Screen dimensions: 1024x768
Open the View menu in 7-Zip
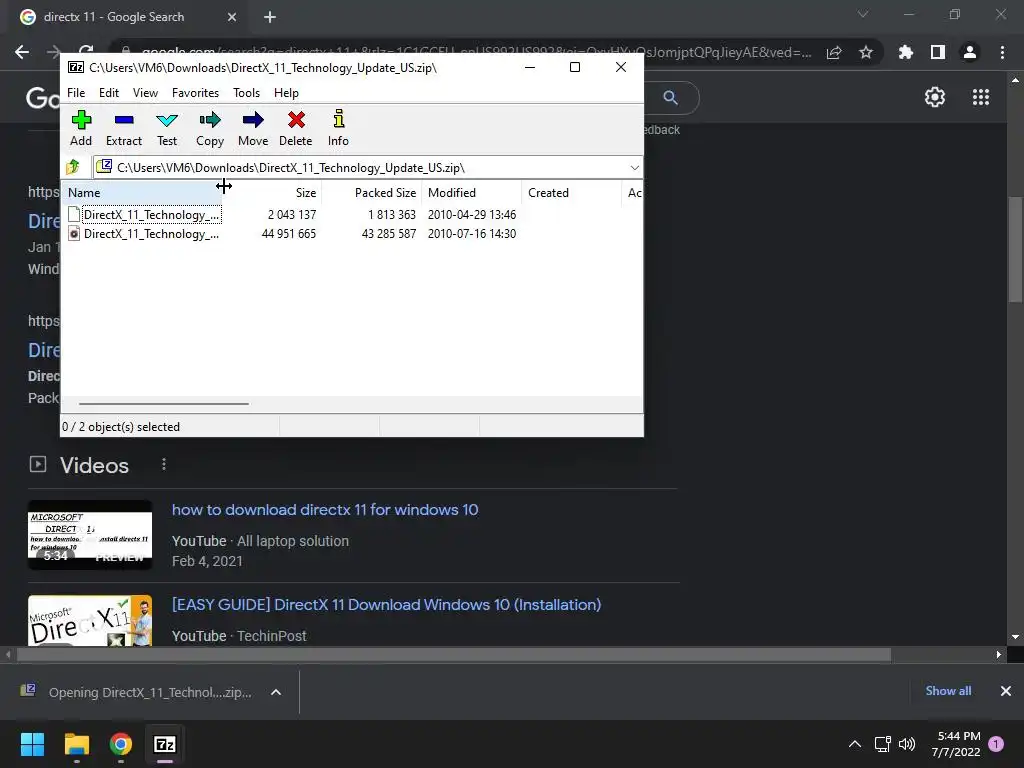point(145,93)
